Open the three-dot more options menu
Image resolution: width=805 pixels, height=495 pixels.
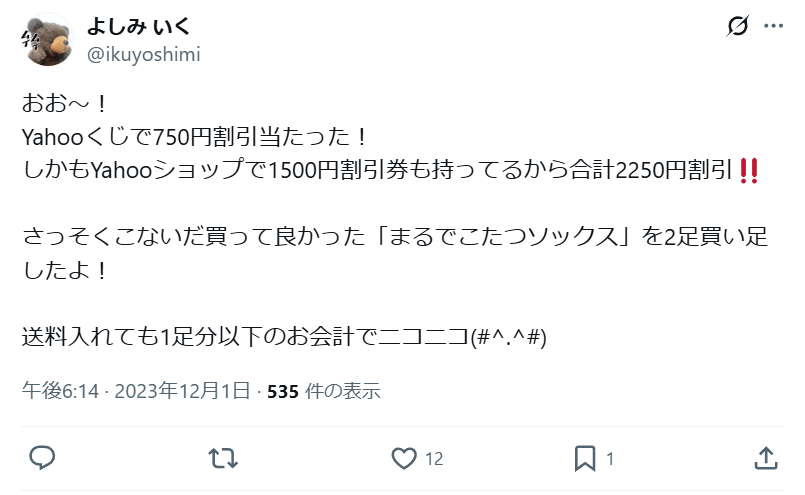tap(774, 26)
